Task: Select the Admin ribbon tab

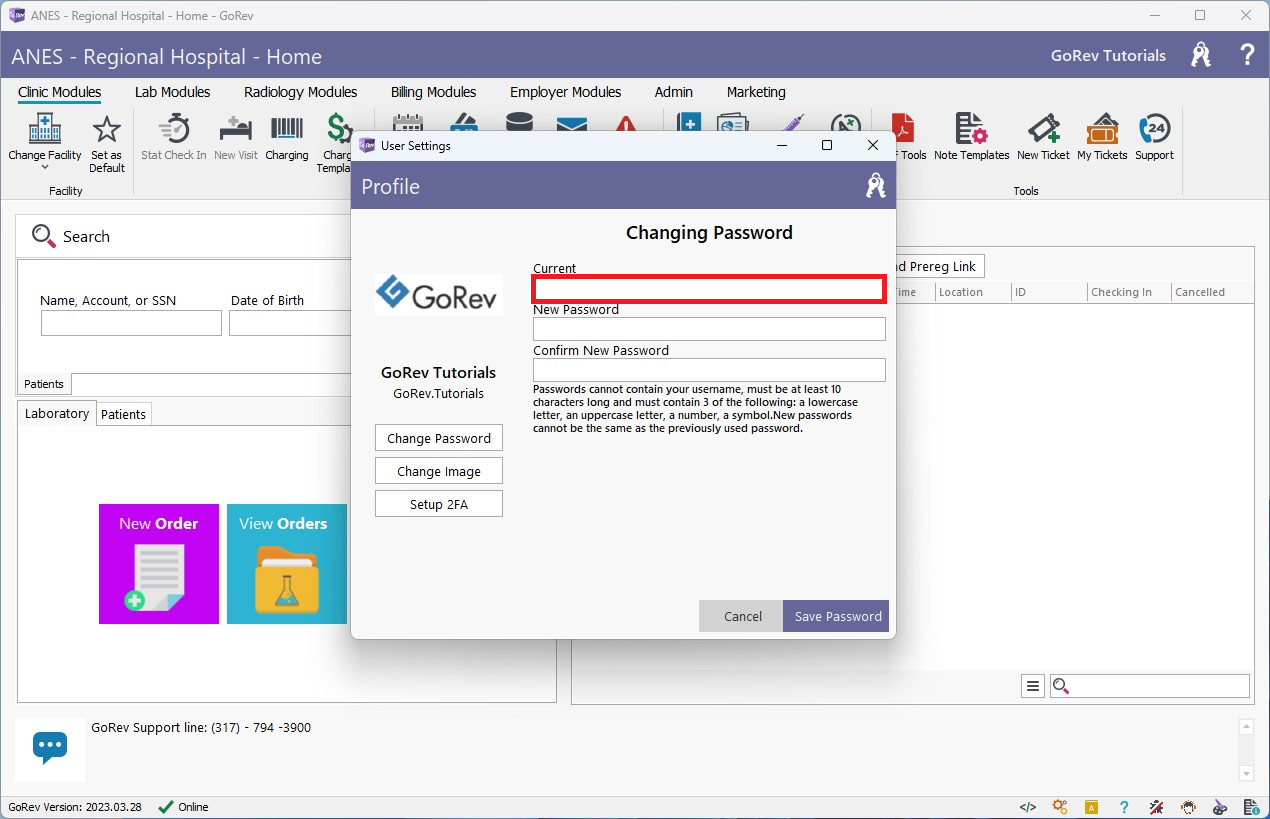Action: pyautogui.click(x=674, y=92)
